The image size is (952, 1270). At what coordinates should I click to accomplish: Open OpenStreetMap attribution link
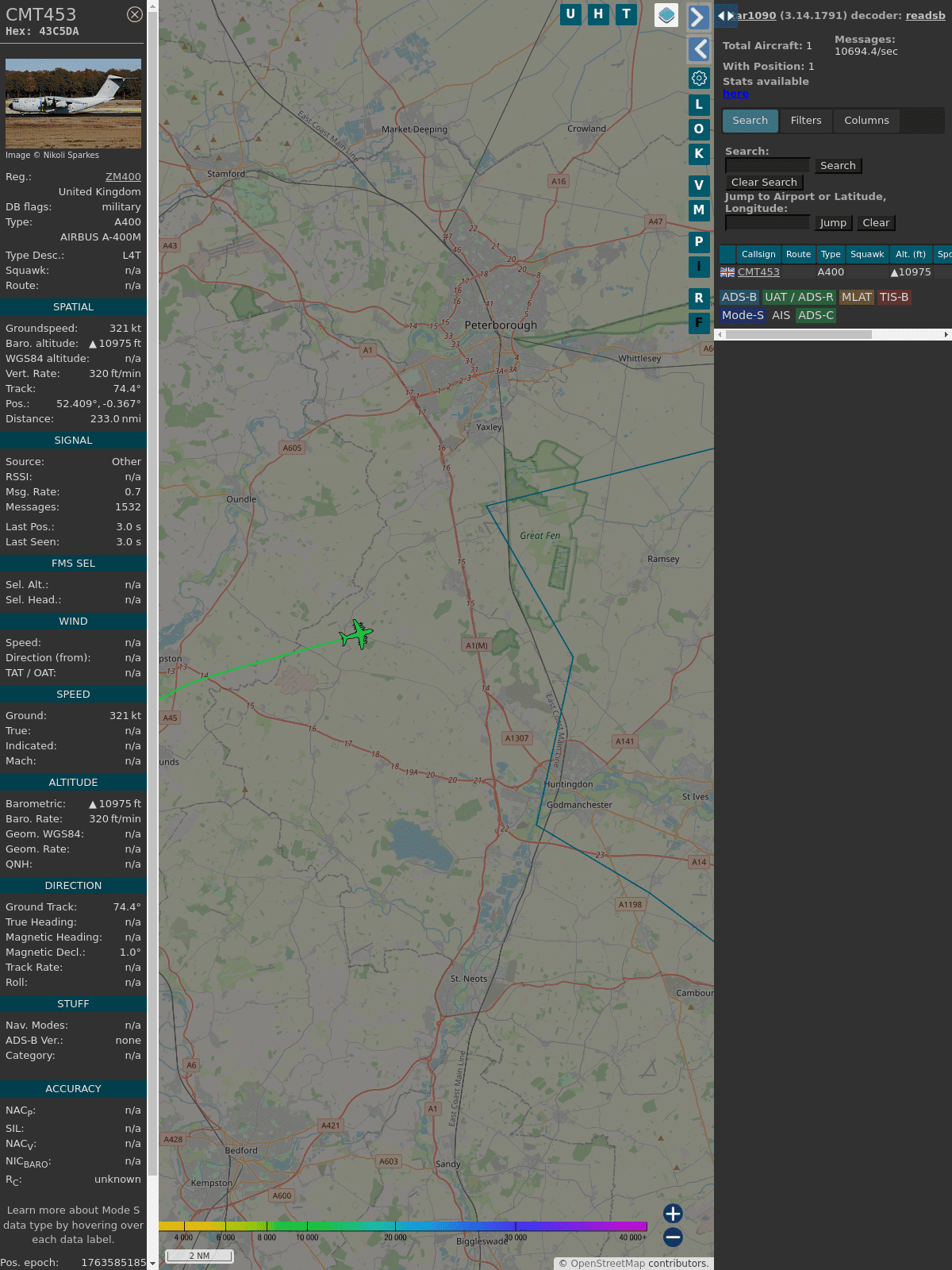click(x=608, y=1264)
